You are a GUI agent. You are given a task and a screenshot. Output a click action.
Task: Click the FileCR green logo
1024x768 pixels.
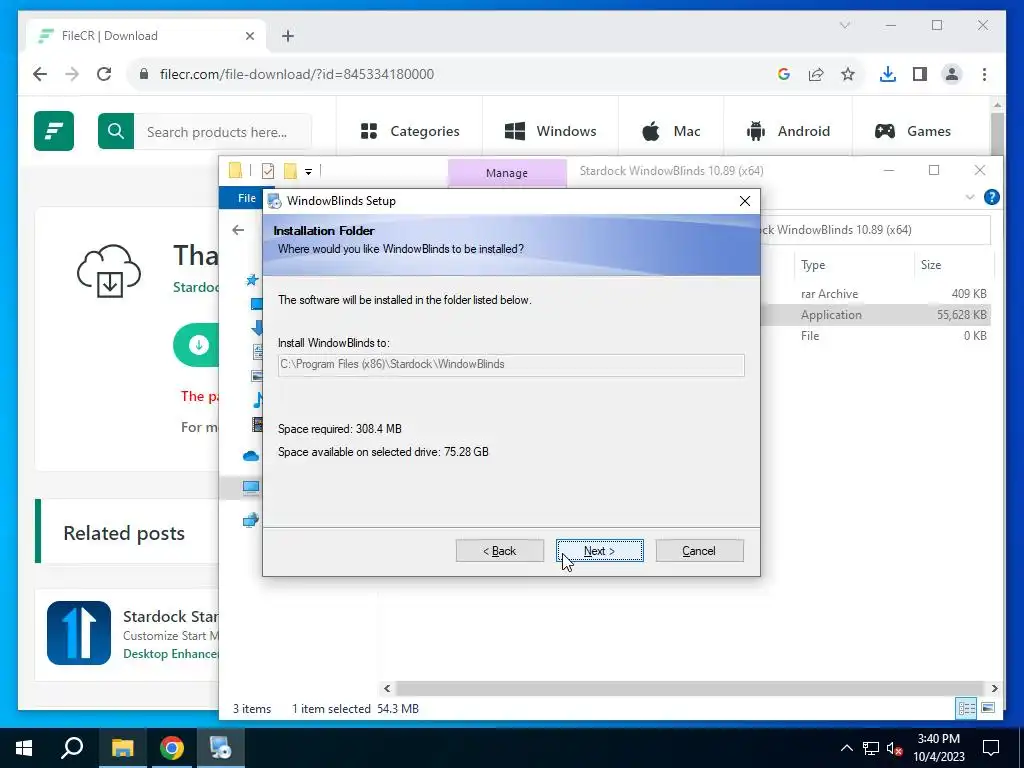(54, 131)
